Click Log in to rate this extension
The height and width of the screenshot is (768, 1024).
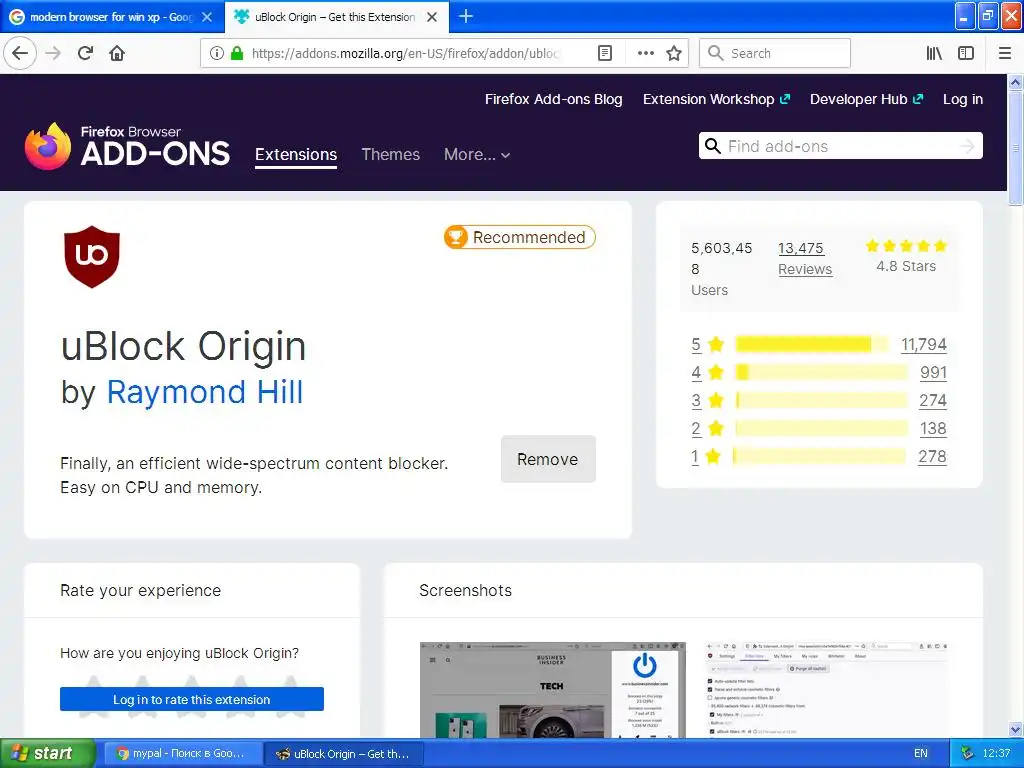[x=192, y=699]
